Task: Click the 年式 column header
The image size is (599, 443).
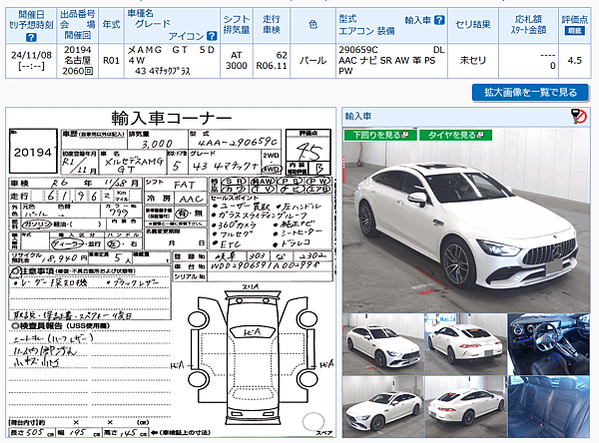Action: coord(111,25)
